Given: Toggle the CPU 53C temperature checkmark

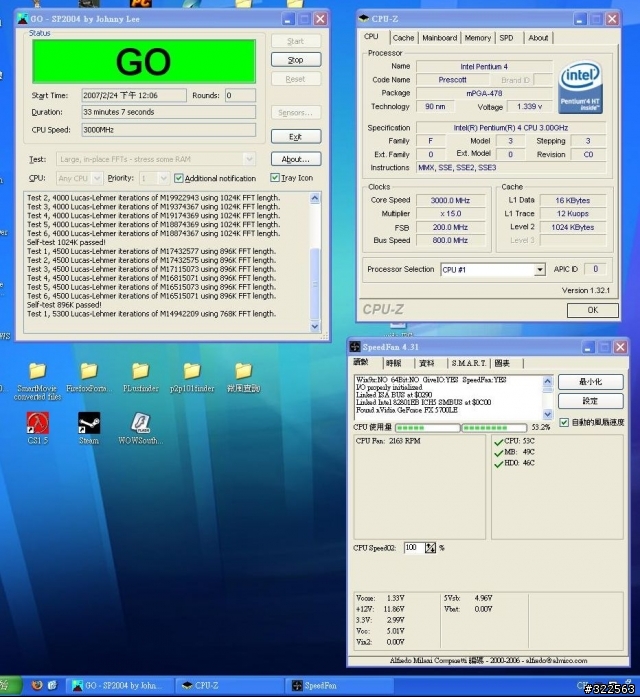Looking at the screenshot, I should pos(499,442).
